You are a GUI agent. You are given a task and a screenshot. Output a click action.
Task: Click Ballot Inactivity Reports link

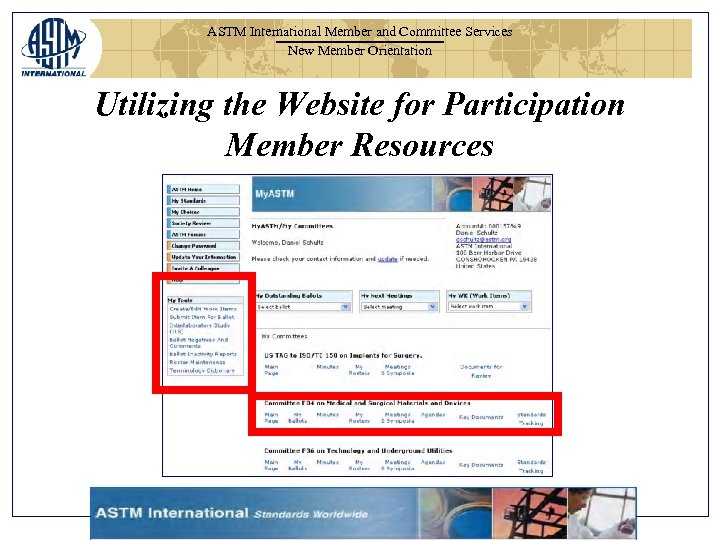(x=203, y=354)
